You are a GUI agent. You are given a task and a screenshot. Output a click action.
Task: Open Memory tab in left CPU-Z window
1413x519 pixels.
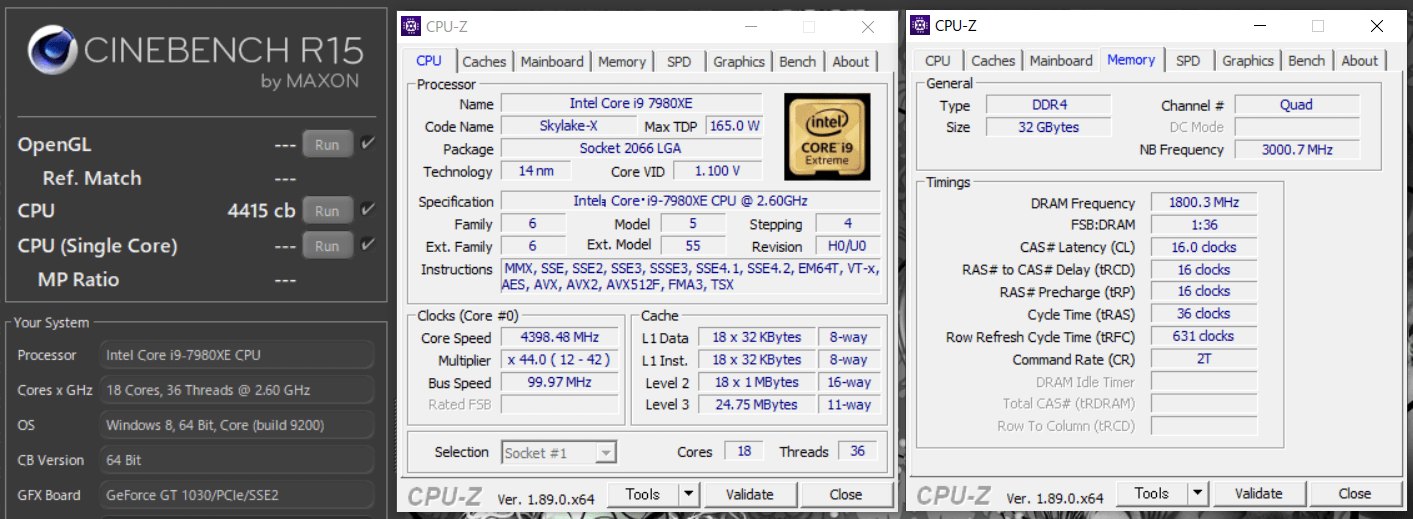click(622, 62)
